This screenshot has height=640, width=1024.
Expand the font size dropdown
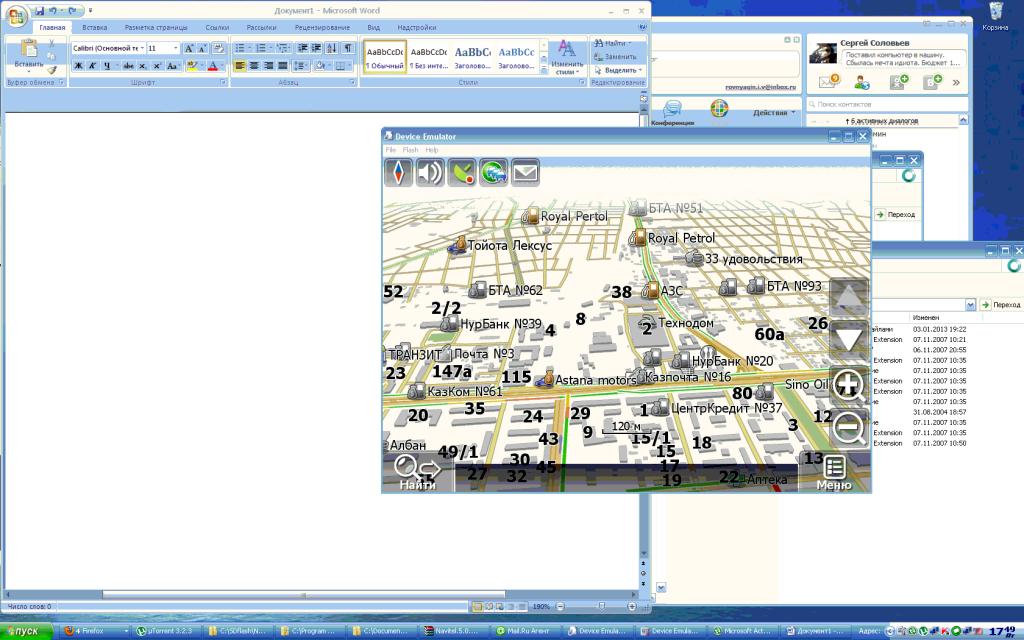click(x=176, y=48)
